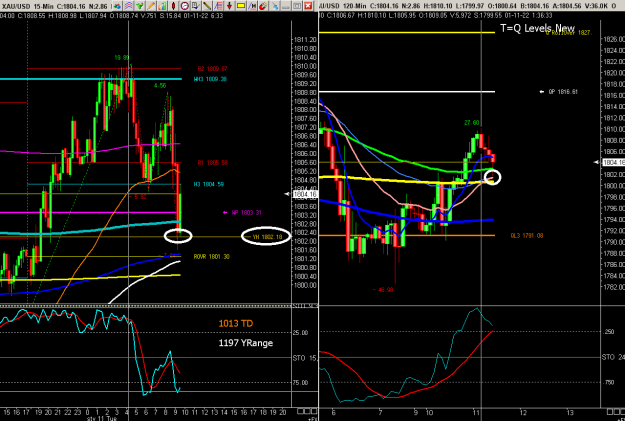Viewport: 625px width, 421px height.
Task: Select the red candlestick chart type icon
Action: click(x=173, y=6)
